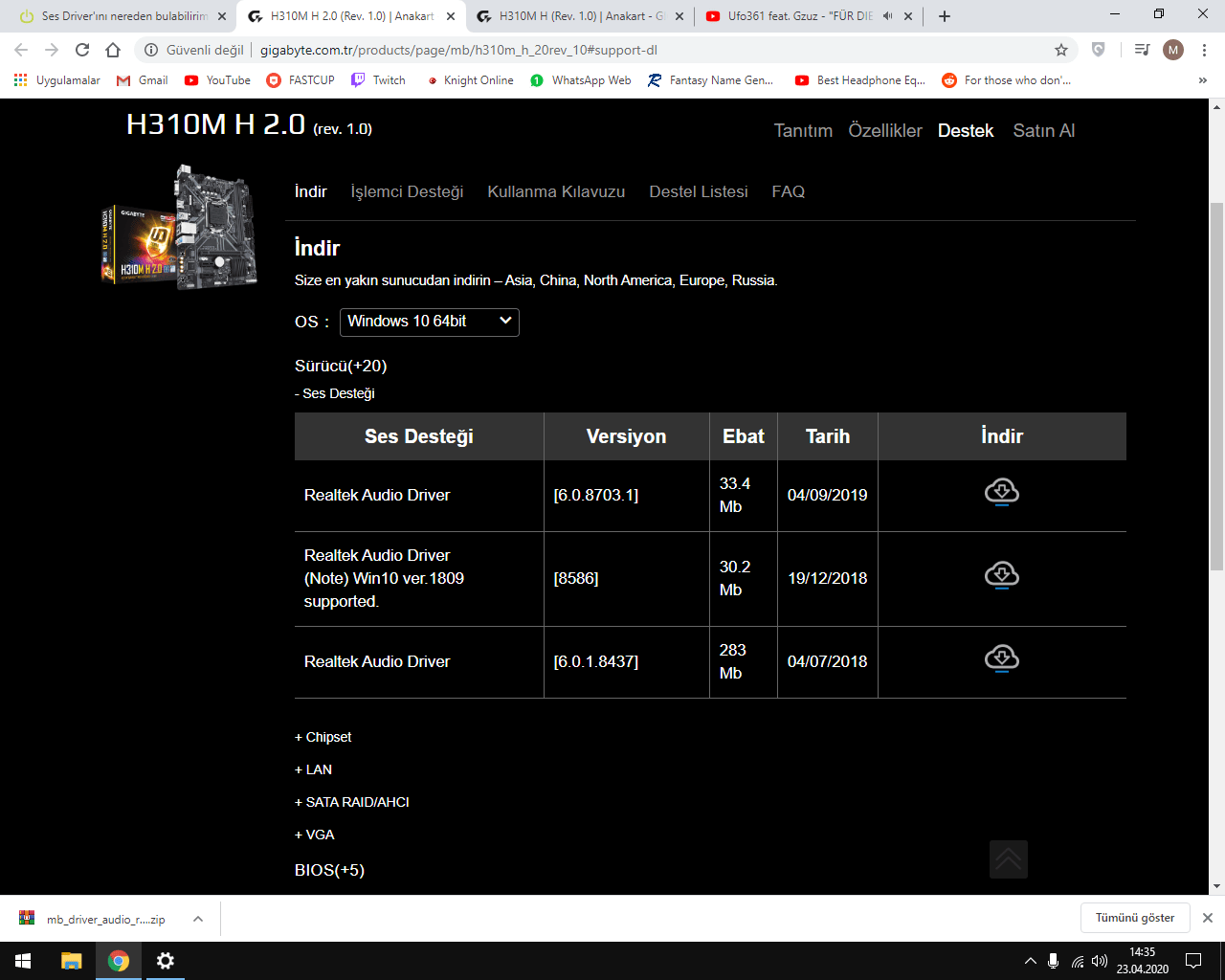Expand the VGA driver section
The image size is (1225, 980).
tap(315, 835)
